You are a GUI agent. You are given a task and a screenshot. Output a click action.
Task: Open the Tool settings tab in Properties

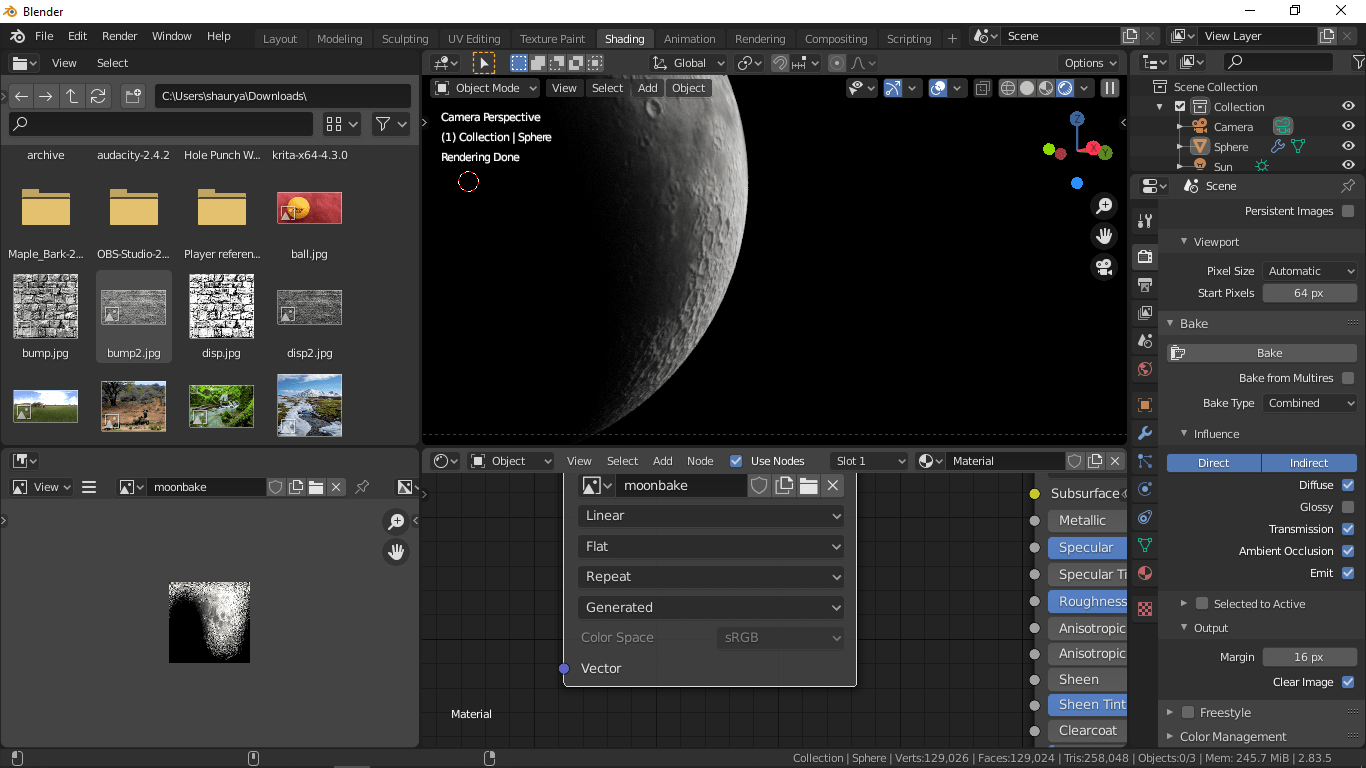1145,221
